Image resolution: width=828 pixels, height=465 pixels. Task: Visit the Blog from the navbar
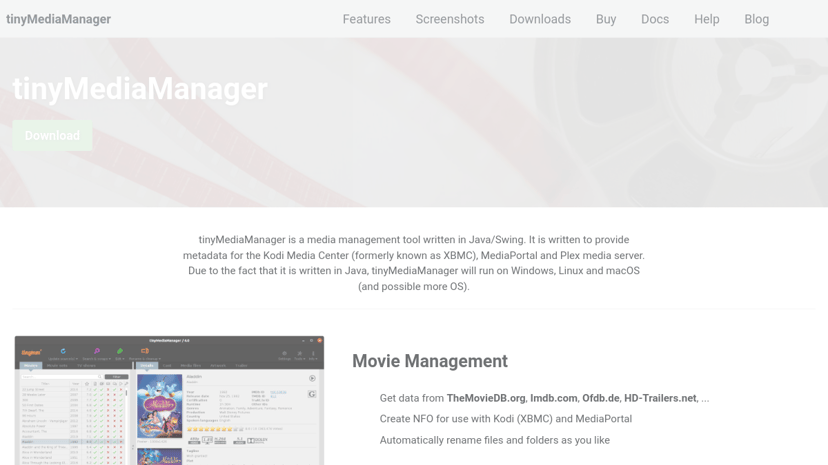757,19
